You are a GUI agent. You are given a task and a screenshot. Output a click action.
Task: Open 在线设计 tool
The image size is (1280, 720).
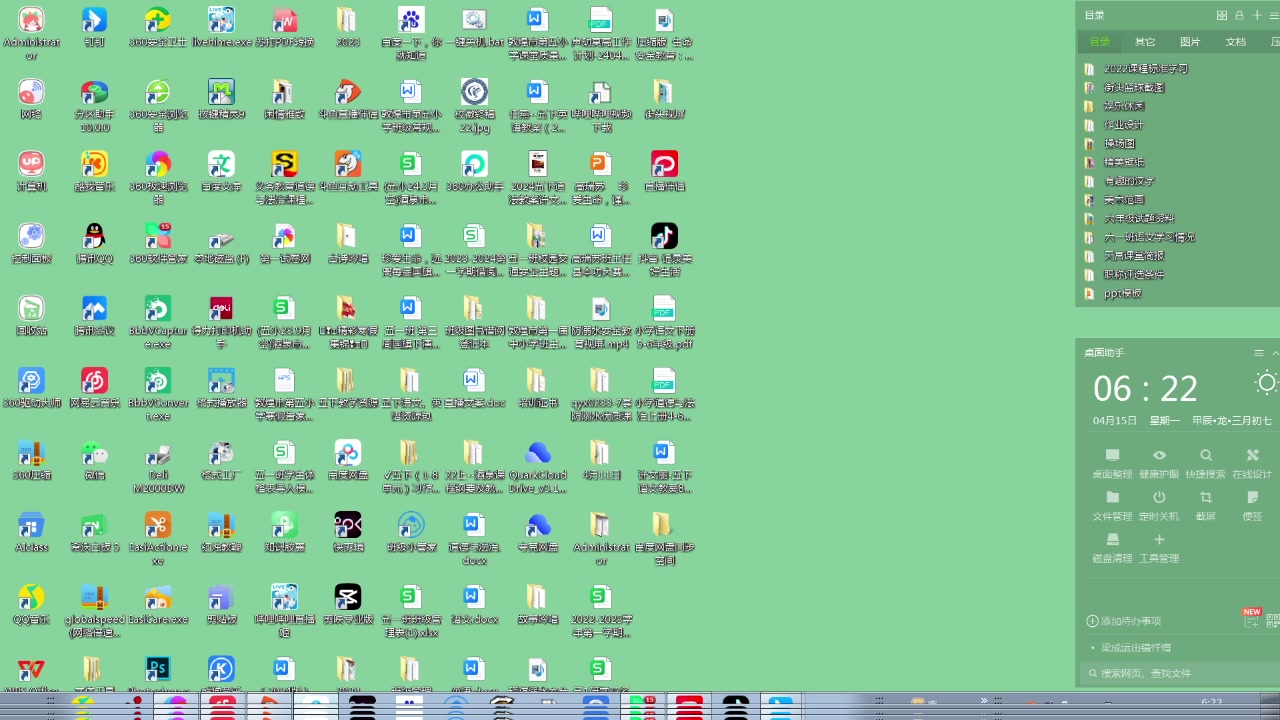(x=1252, y=463)
